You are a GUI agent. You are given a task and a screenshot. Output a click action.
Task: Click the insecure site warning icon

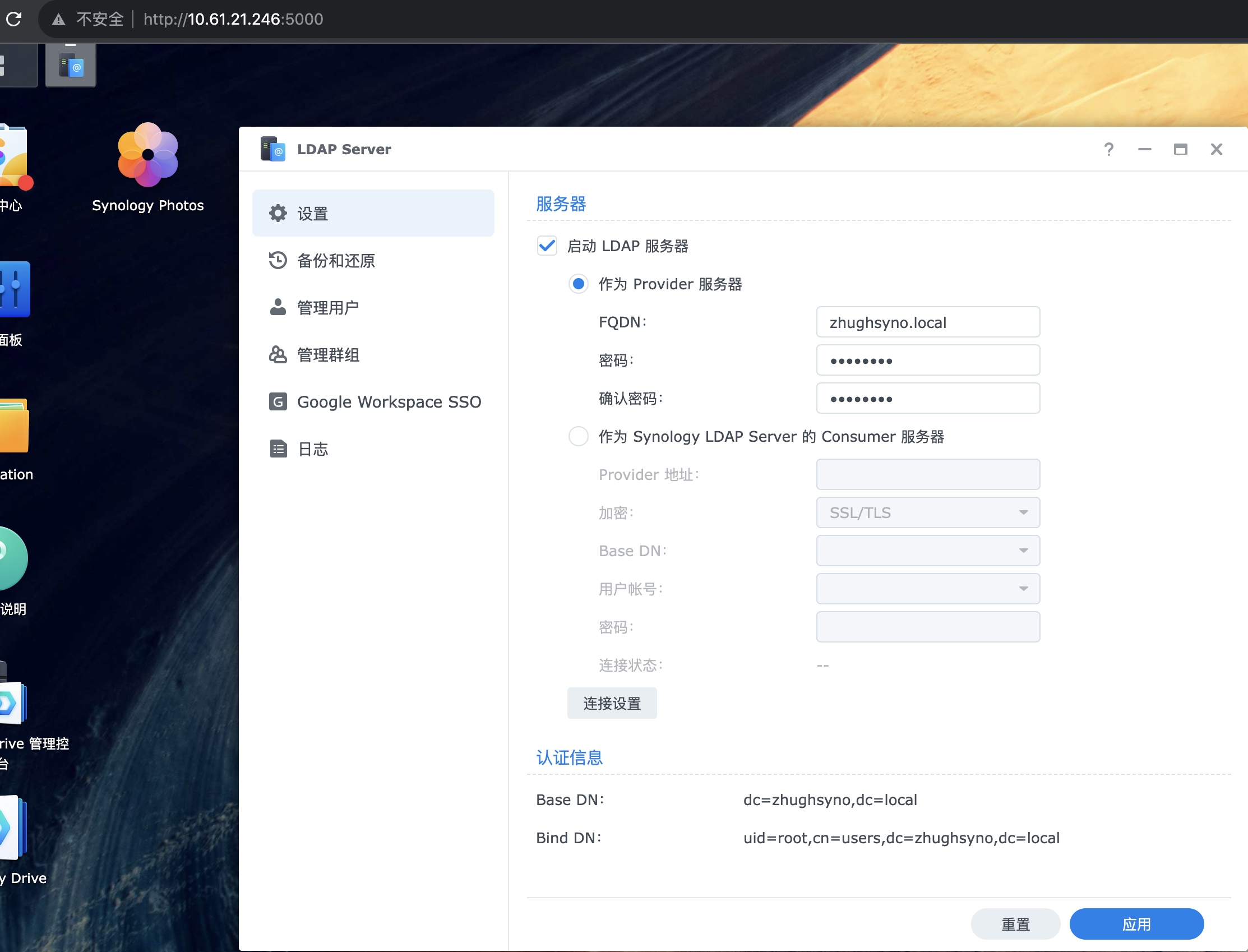tap(58, 20)
